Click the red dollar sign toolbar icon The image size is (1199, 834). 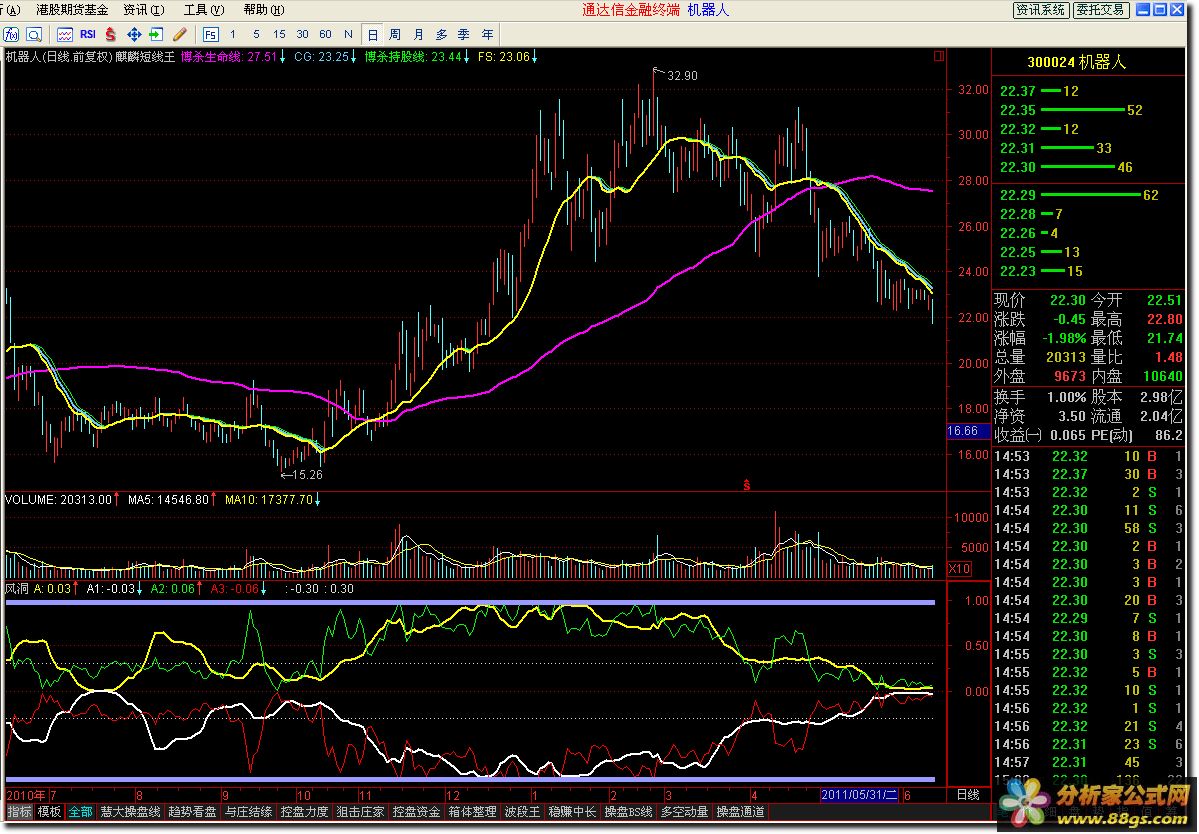(x=111, y=34)
